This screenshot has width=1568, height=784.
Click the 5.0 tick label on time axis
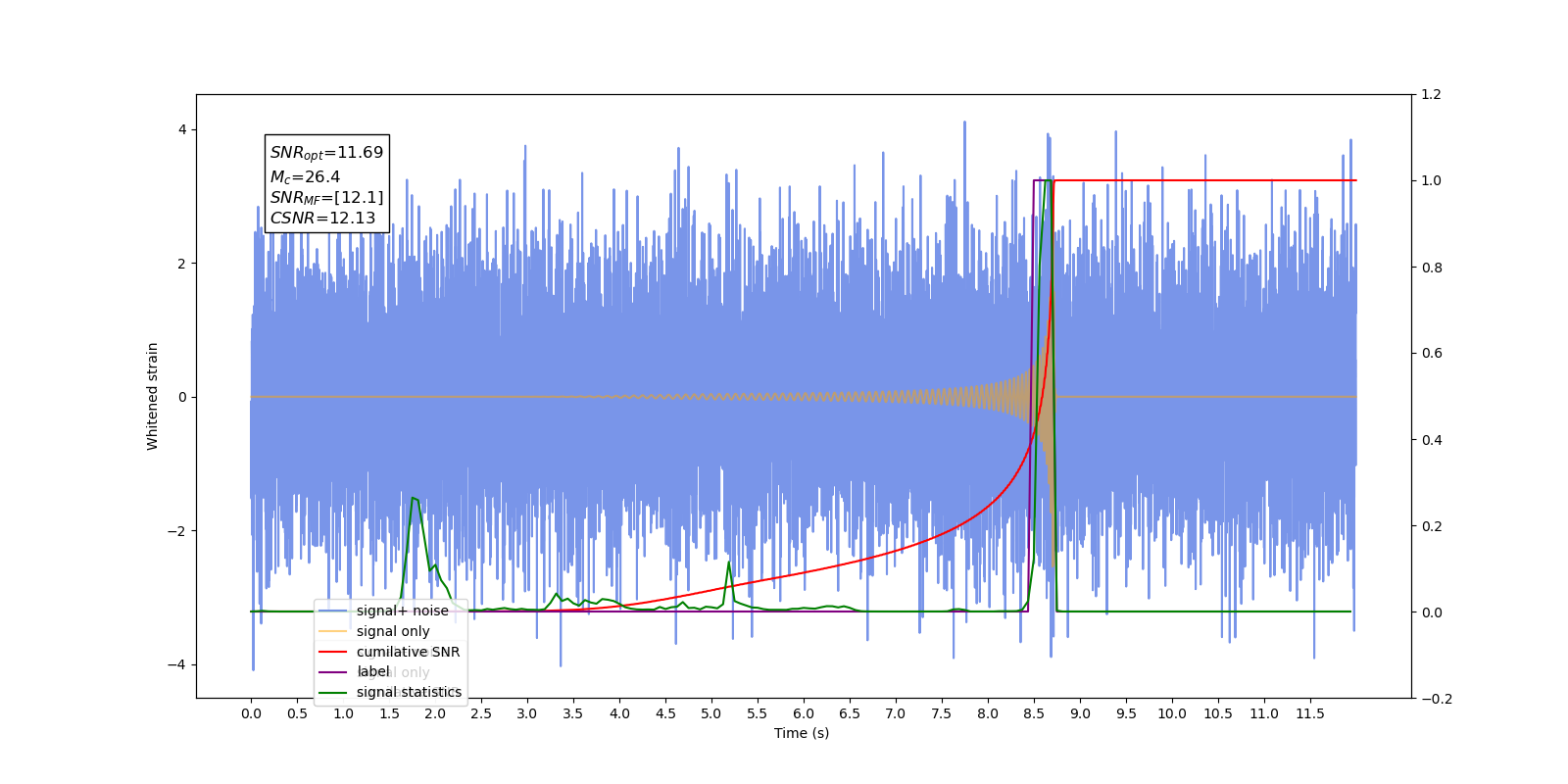tap(711, 713)
